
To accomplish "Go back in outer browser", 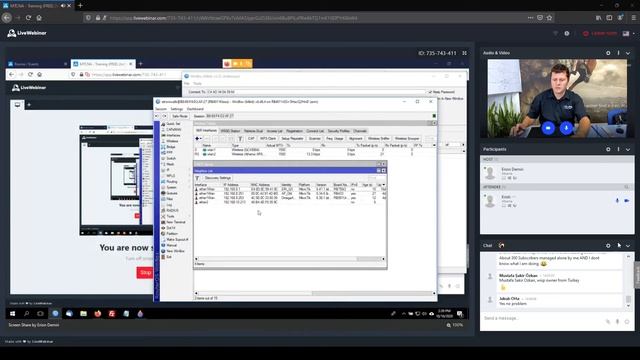I will [x=7, y=18].
